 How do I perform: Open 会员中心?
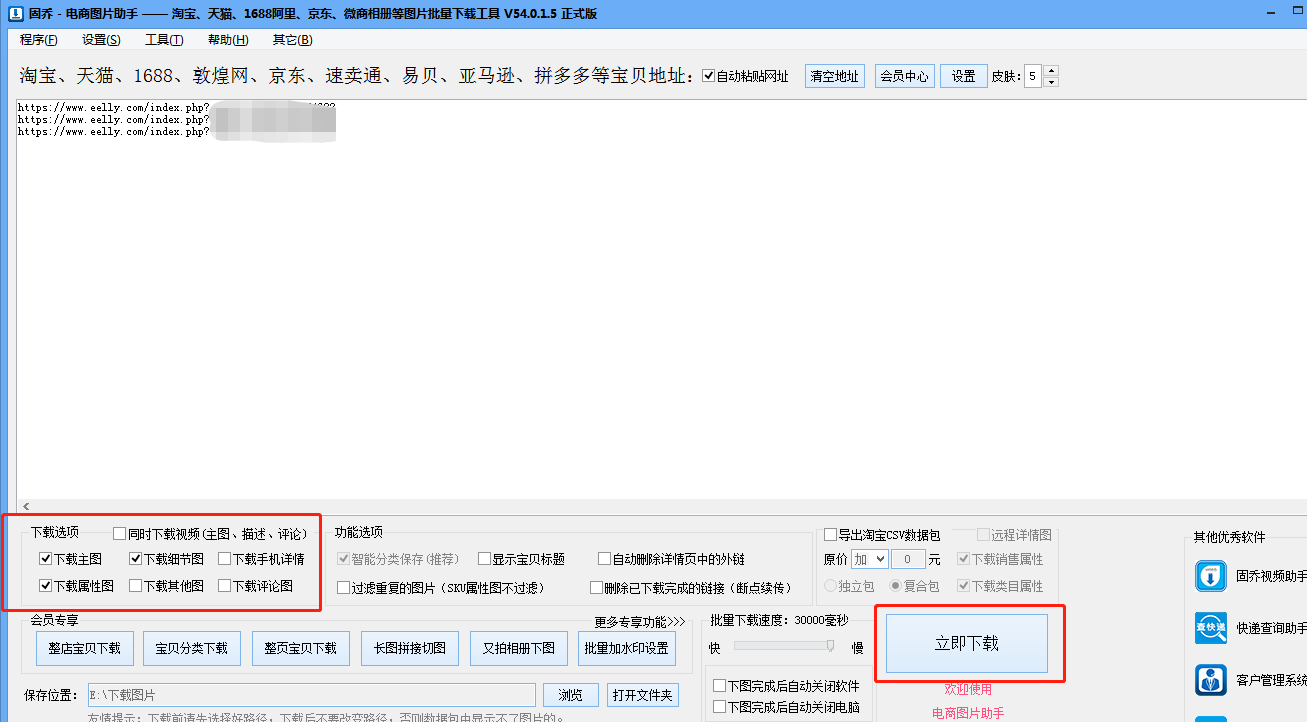point(904,76)
